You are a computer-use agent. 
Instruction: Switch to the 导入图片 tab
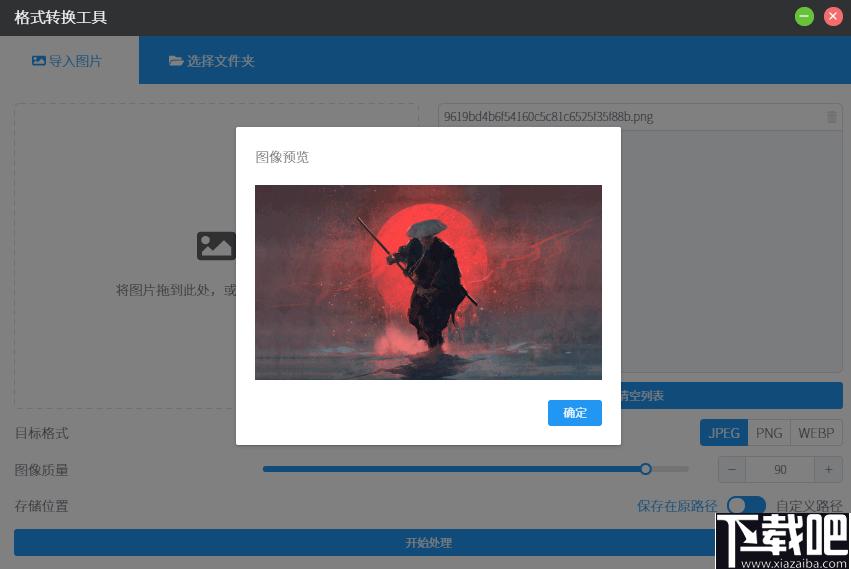pos(69,60)
